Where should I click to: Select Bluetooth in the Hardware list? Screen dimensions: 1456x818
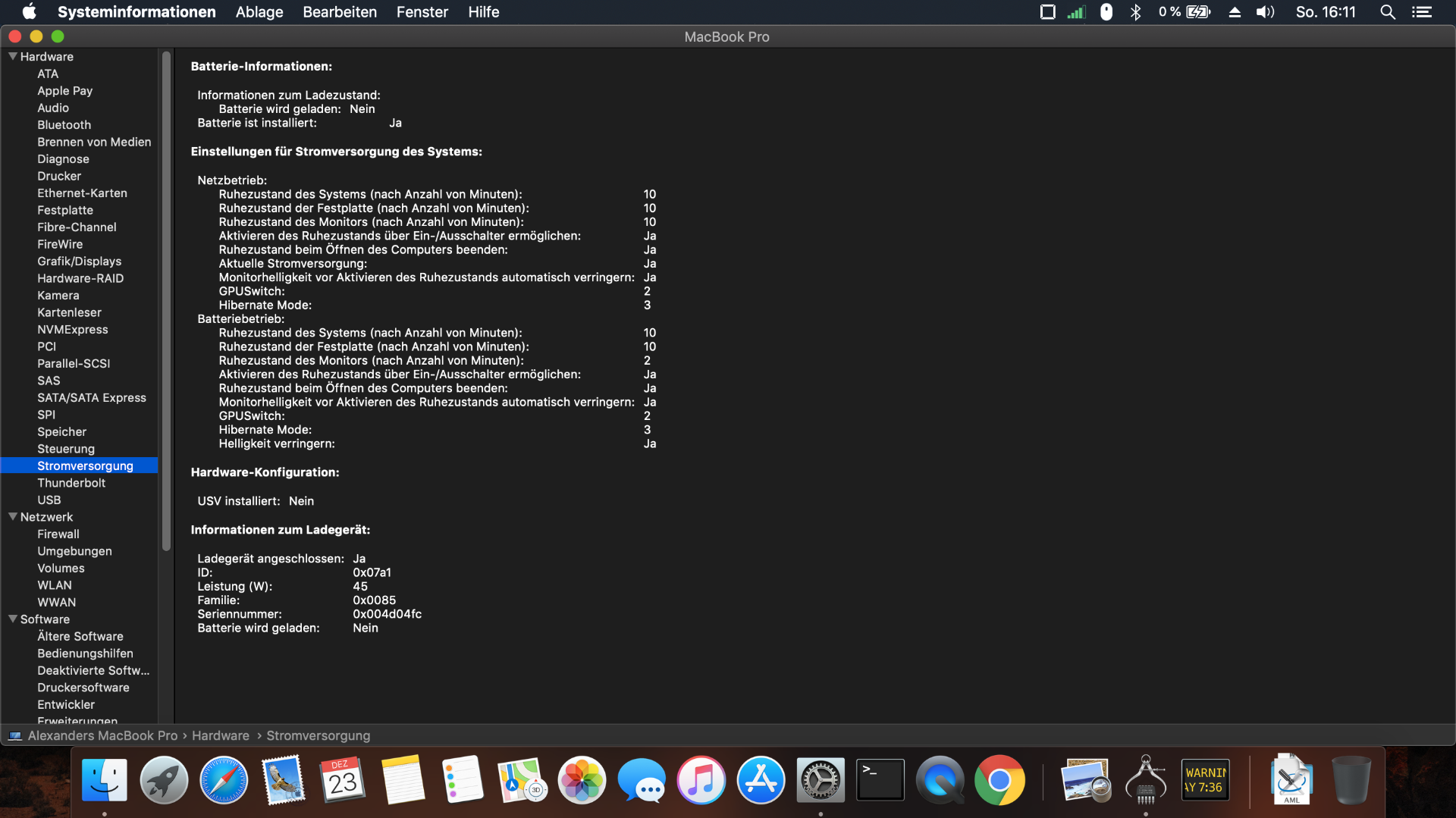coord(64,124)
